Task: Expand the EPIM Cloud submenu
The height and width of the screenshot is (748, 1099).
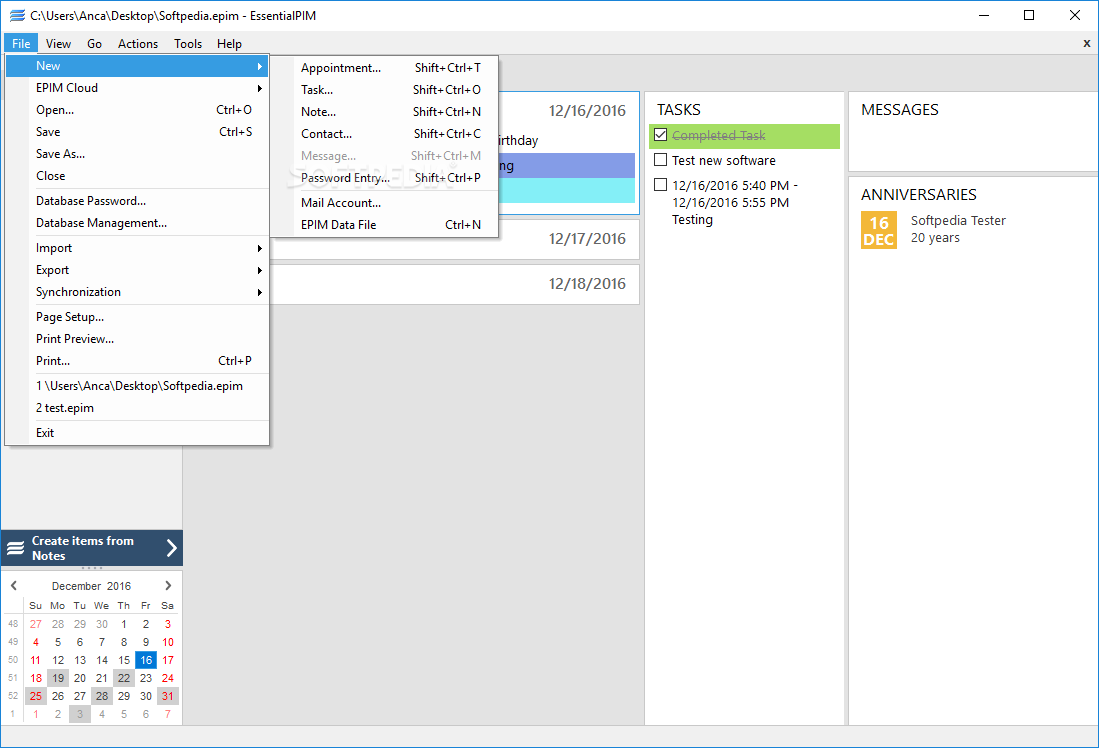Action: [137, 88]
